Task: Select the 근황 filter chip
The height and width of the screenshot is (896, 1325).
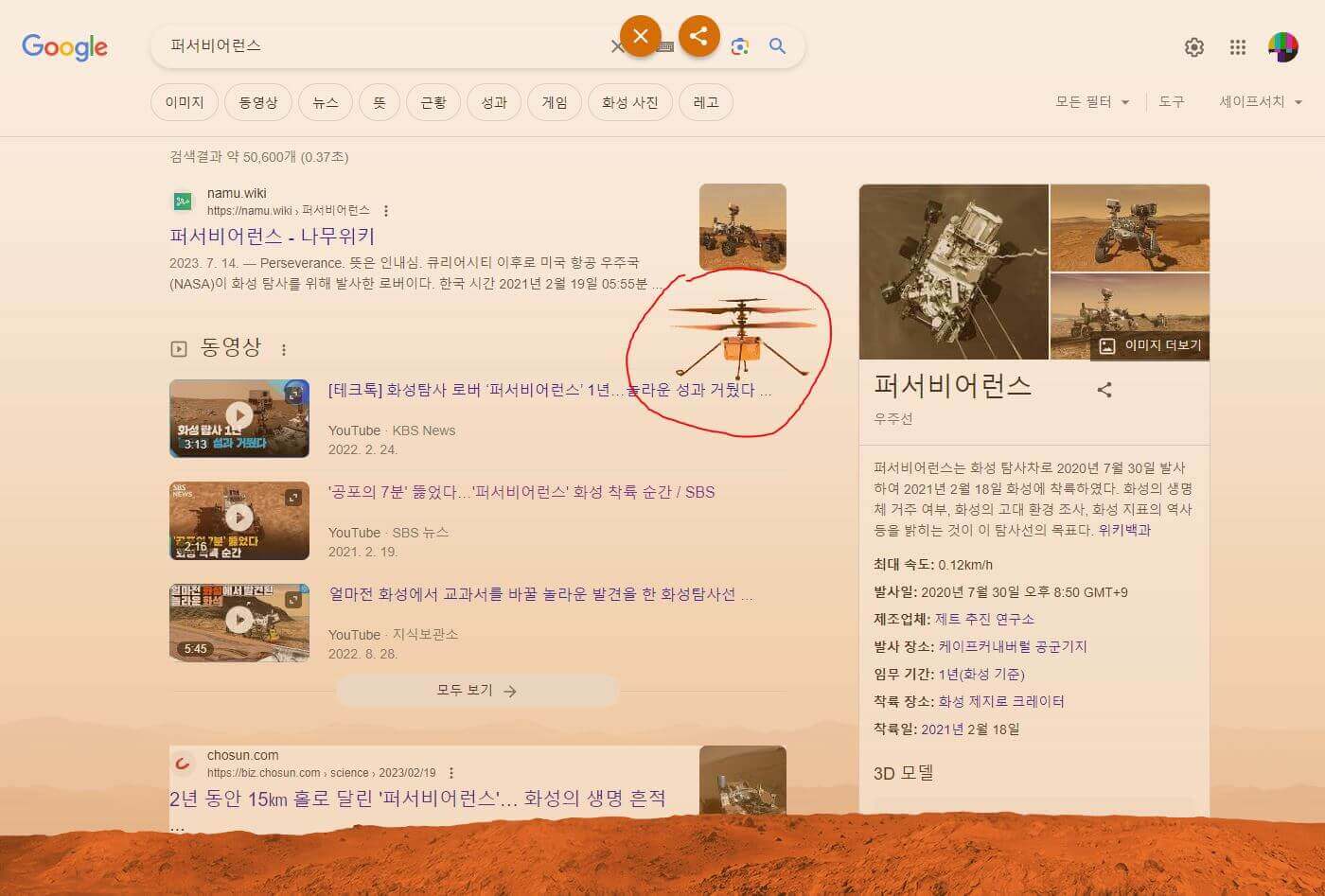Action: 433,102
